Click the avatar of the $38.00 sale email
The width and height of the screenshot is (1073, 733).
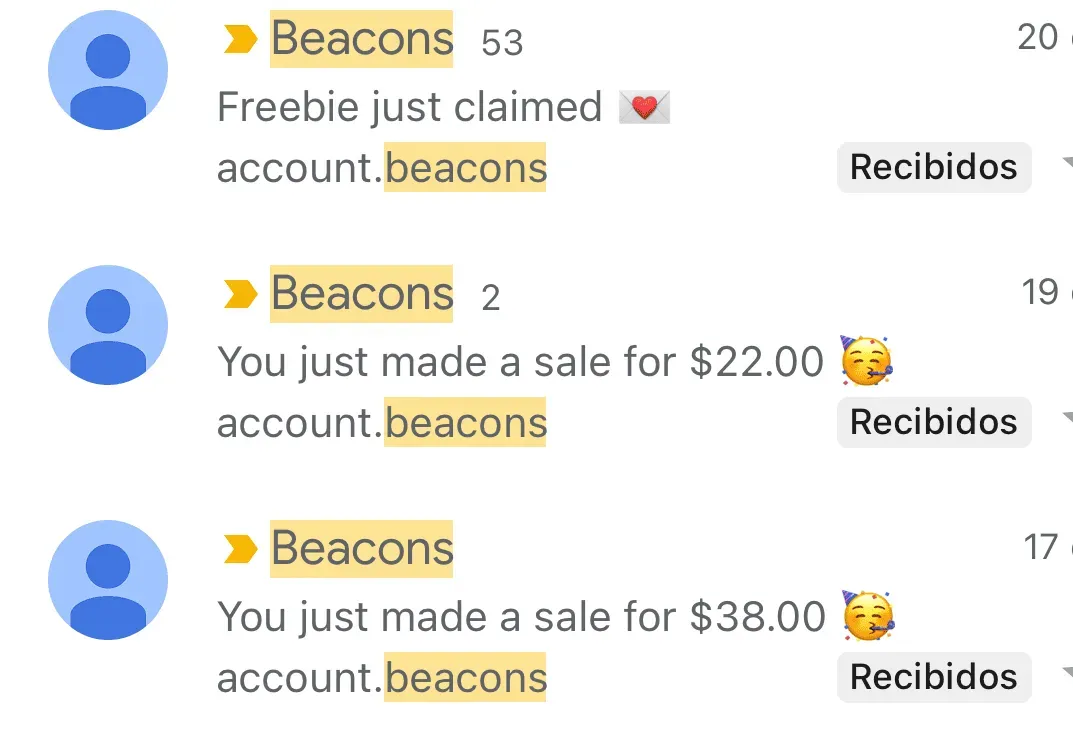coord(108,580)
